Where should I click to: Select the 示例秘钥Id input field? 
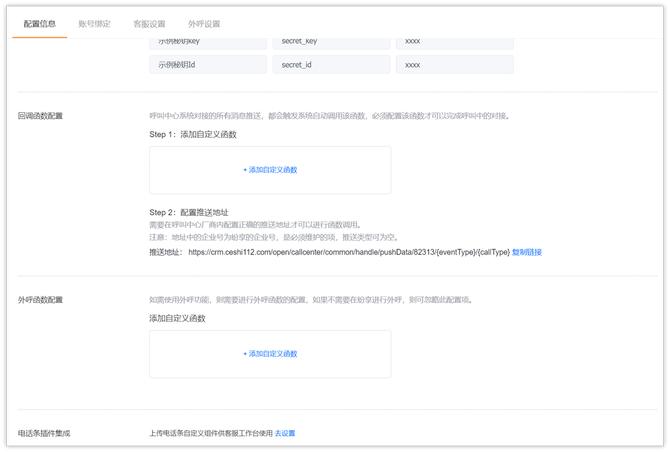coord(207,64)
